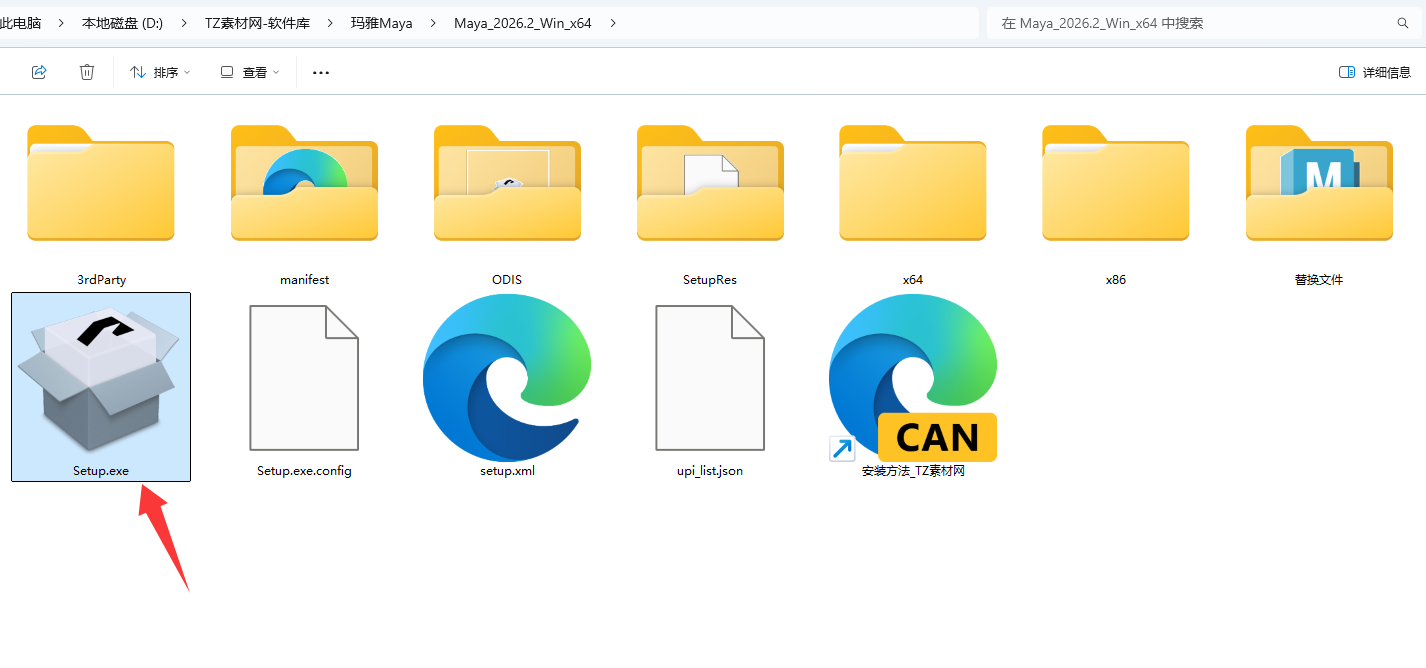Click the upi_list.json file name
Screen dimensions: 1426x668
click(710, 470)
